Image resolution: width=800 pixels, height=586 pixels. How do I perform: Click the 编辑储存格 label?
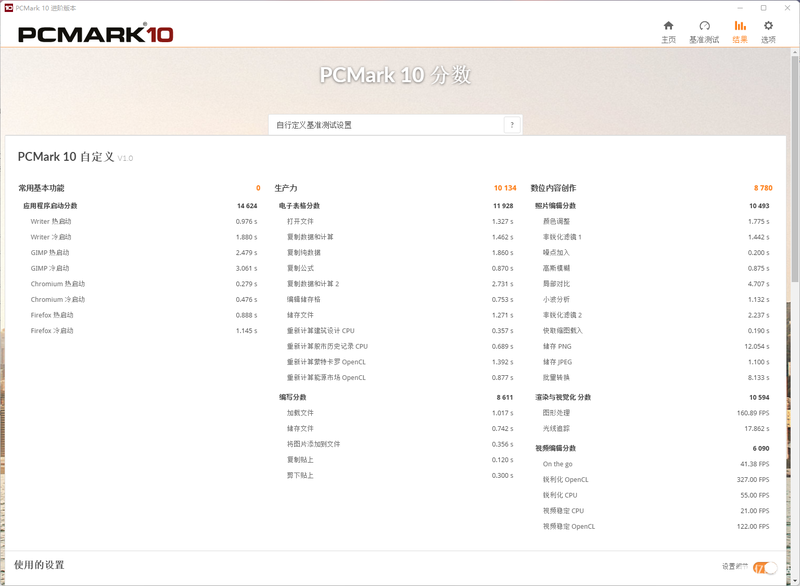304,299
